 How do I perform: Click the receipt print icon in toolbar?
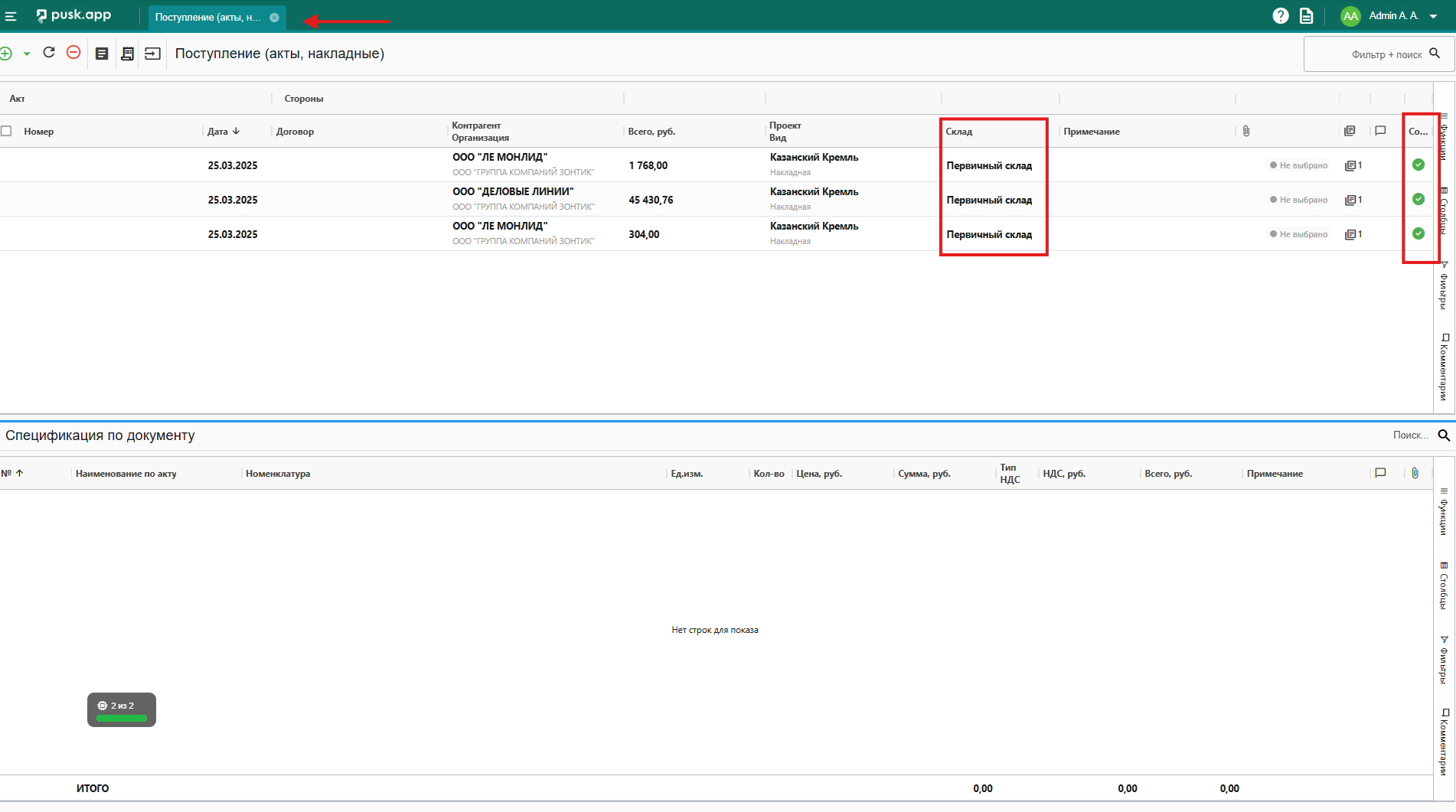pos(127,54)
